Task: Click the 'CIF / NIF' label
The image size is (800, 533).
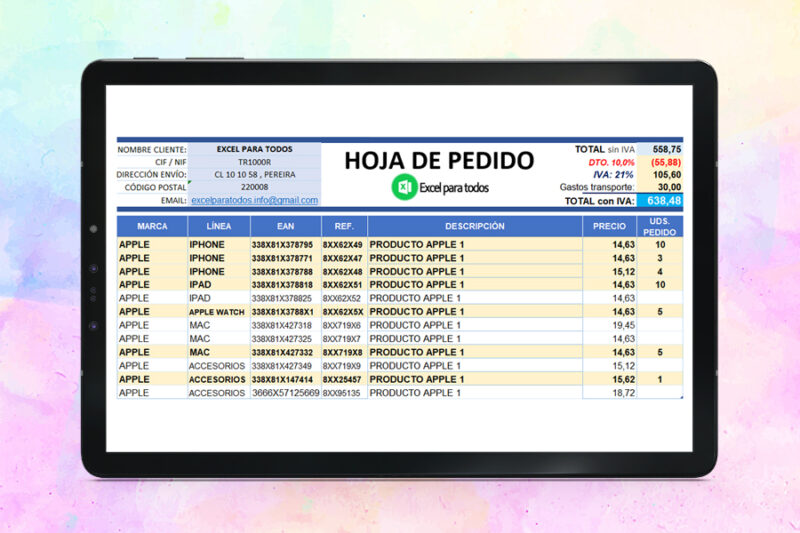Action: point(170,162)
